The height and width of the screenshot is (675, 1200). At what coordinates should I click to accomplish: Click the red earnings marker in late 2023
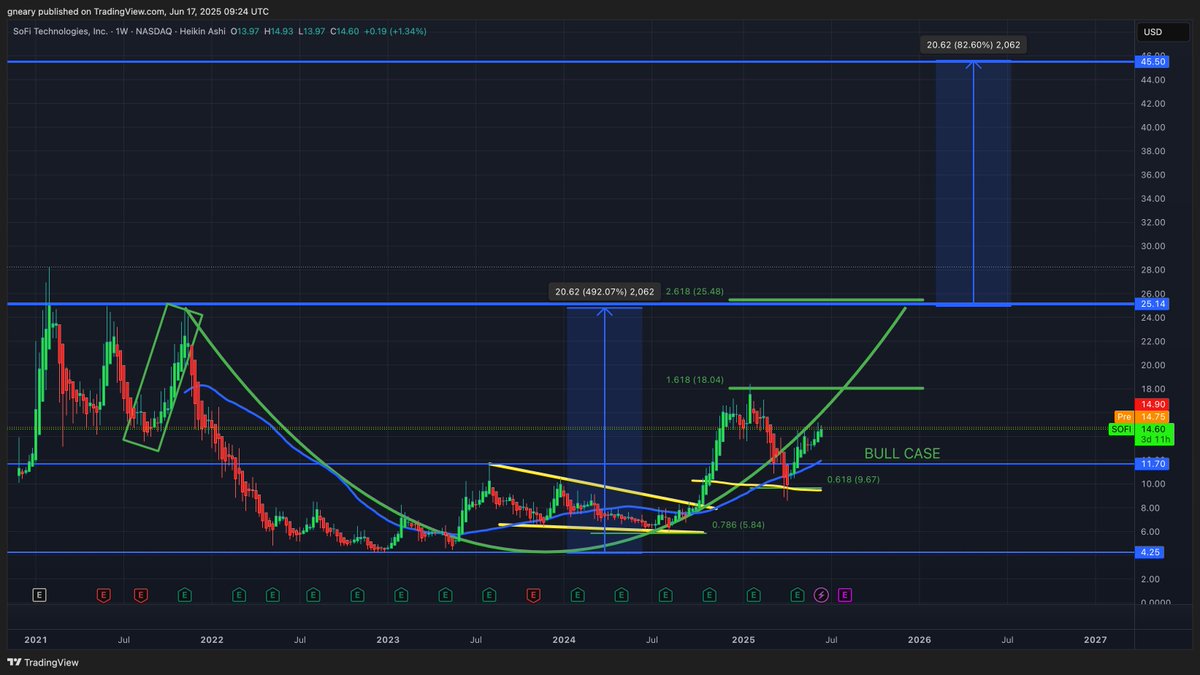(x=533, y=595)
